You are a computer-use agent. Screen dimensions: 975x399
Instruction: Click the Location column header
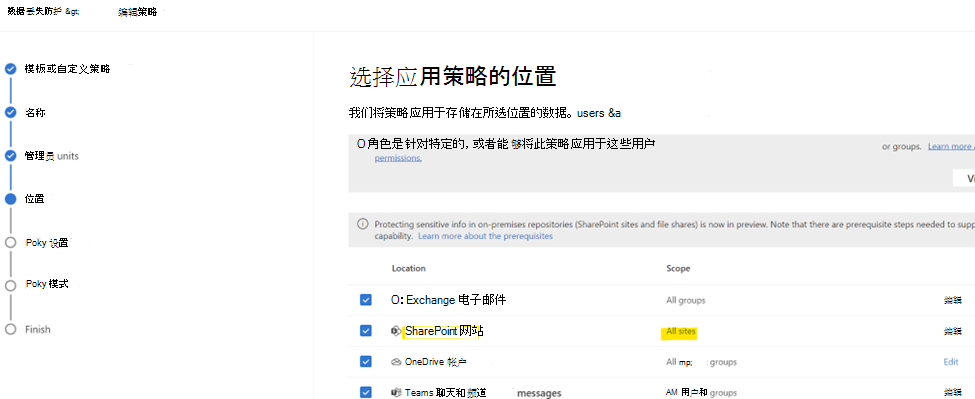[x=409, y=268]
